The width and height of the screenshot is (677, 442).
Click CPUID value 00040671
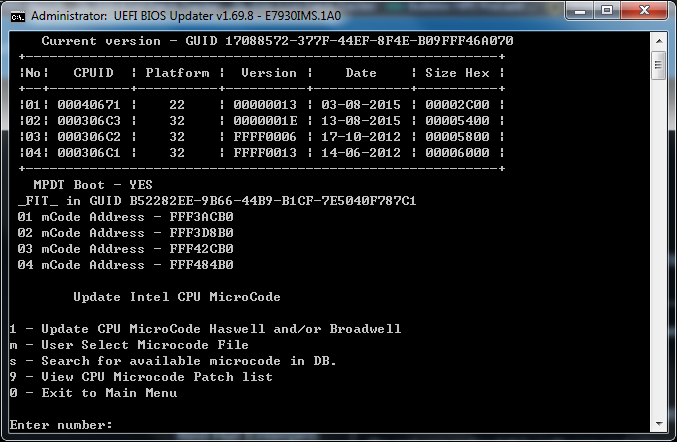89,105
